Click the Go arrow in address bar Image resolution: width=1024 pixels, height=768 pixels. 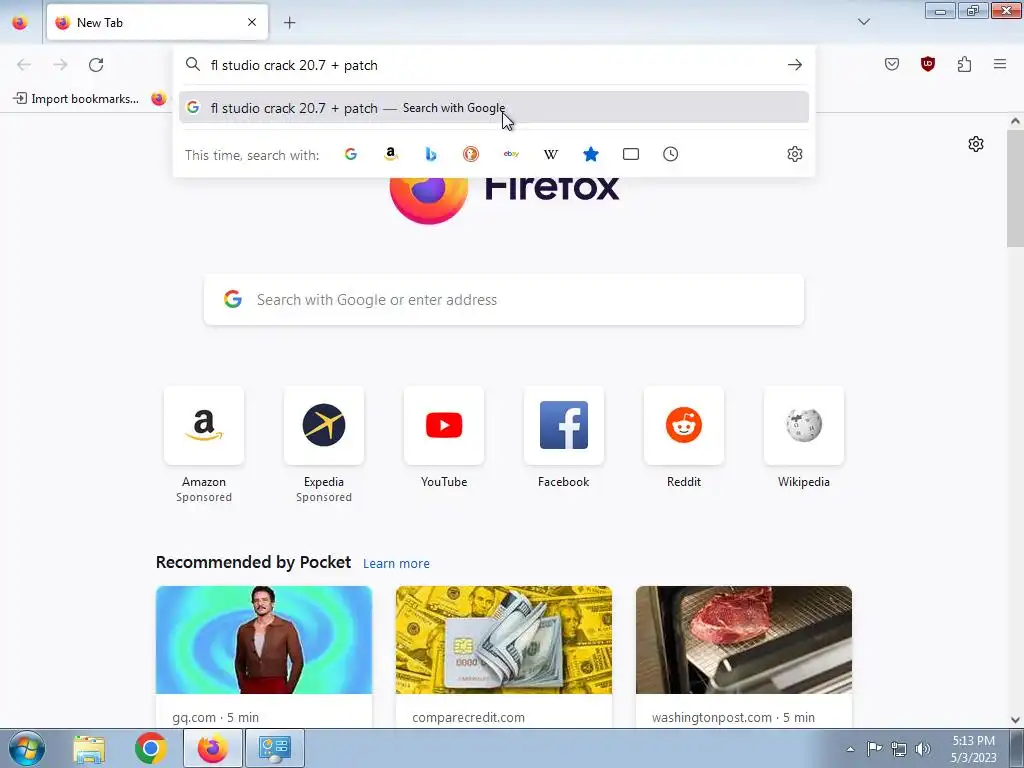point(795,65)
